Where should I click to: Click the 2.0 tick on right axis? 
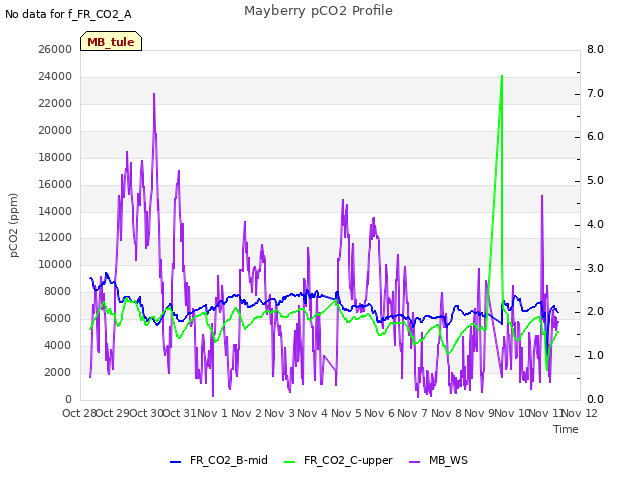595,311
